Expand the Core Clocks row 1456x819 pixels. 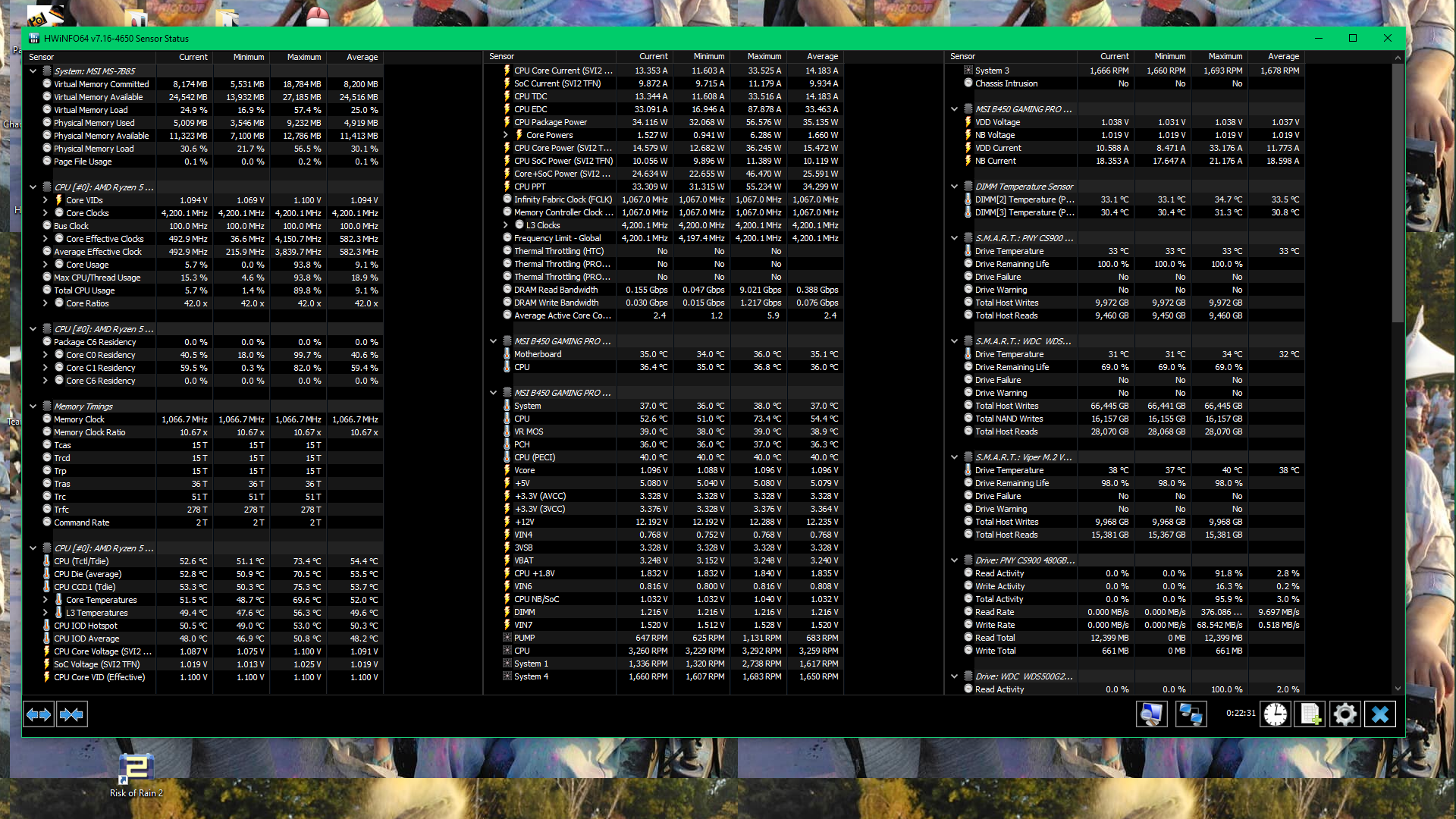[x=45, y=213]
